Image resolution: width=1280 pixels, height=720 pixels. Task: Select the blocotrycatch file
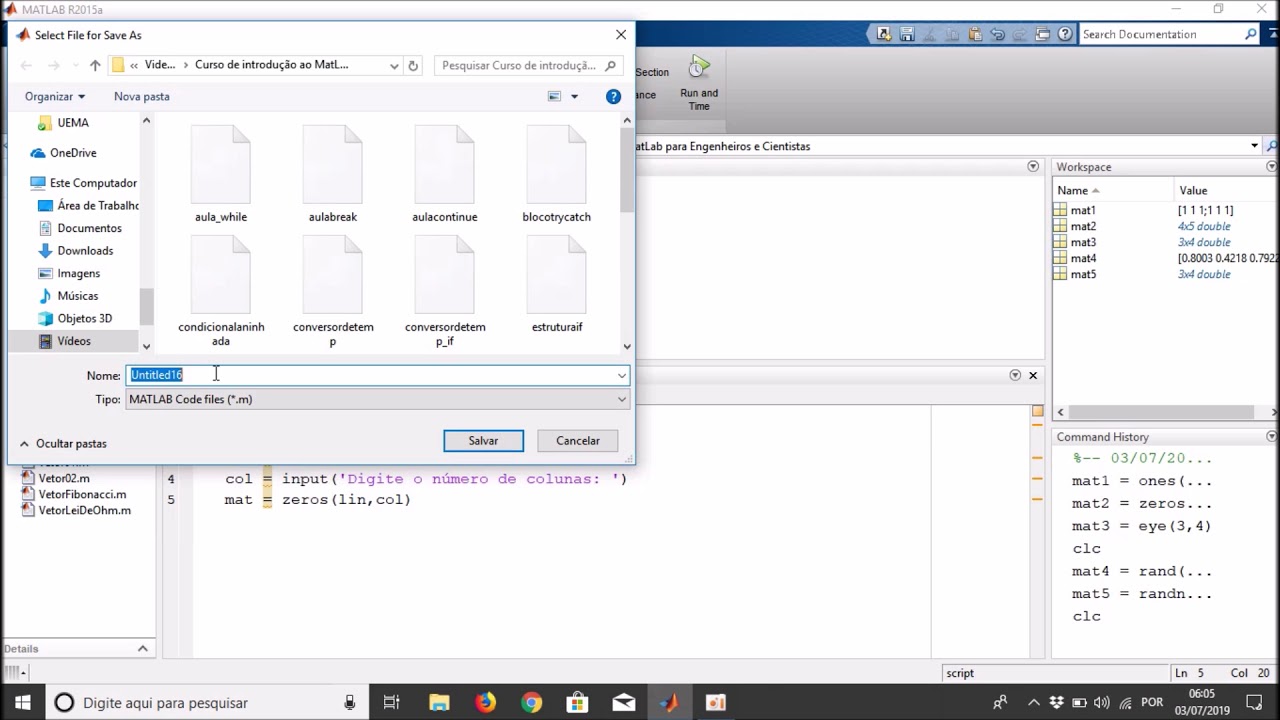pos(556,175)
